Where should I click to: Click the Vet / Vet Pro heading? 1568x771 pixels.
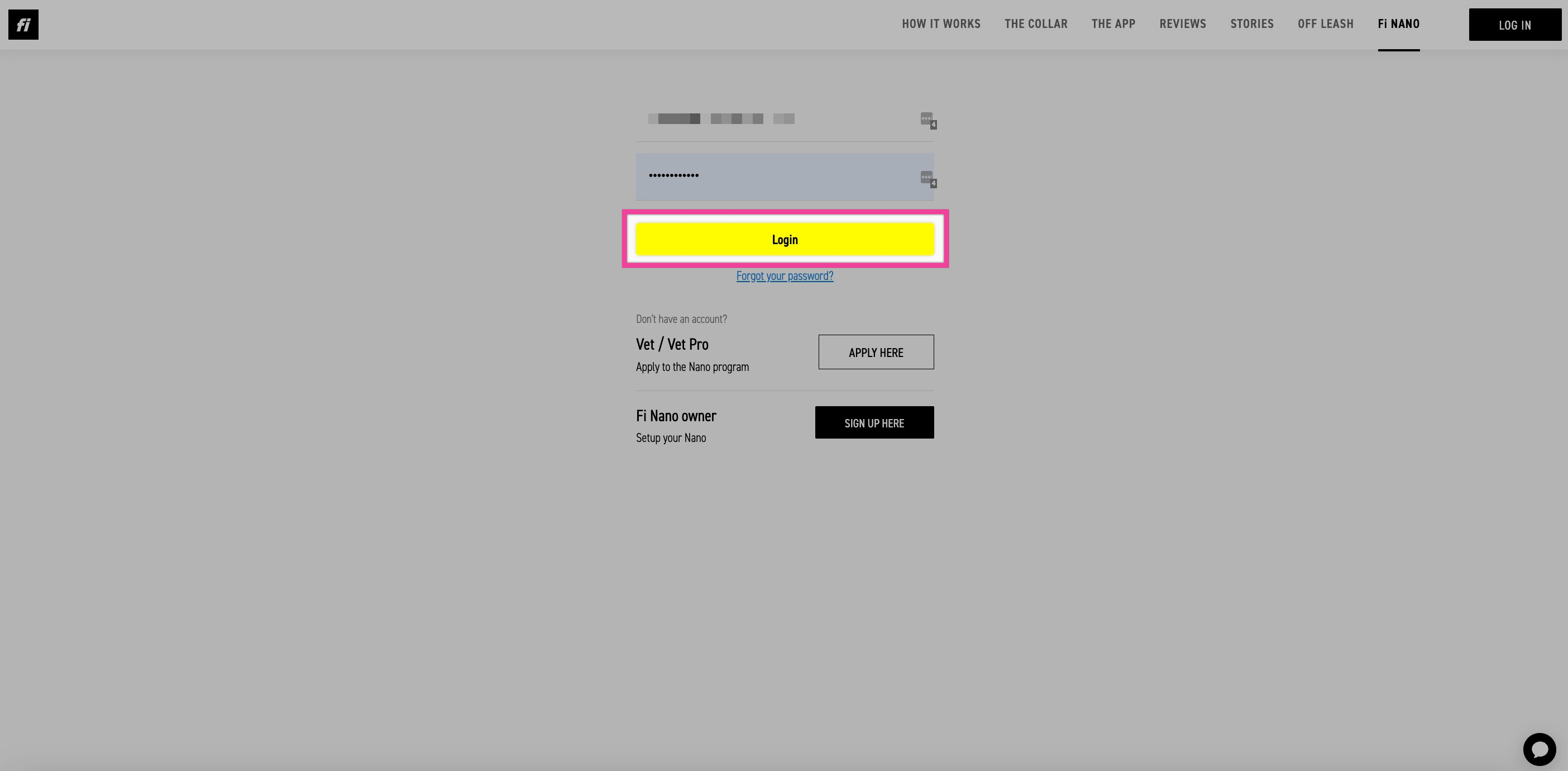[672, 344]
